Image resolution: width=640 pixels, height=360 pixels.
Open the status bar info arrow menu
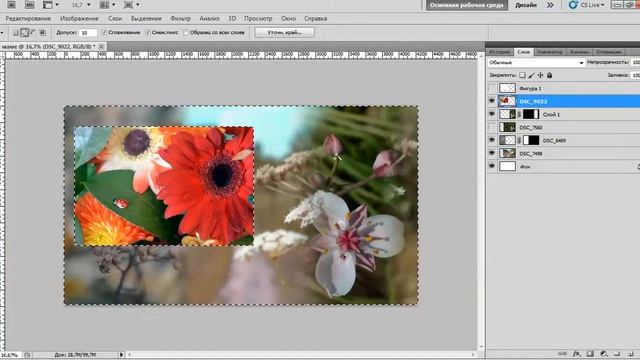pyautogui.click(x=121, y=355)
